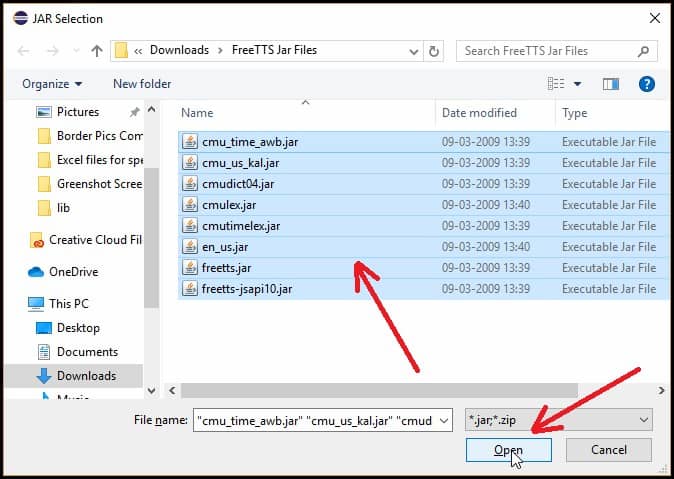Expand the address bar history dropdown
The height and width of the screenshot is (479, 674).
(x=414, y=52)
